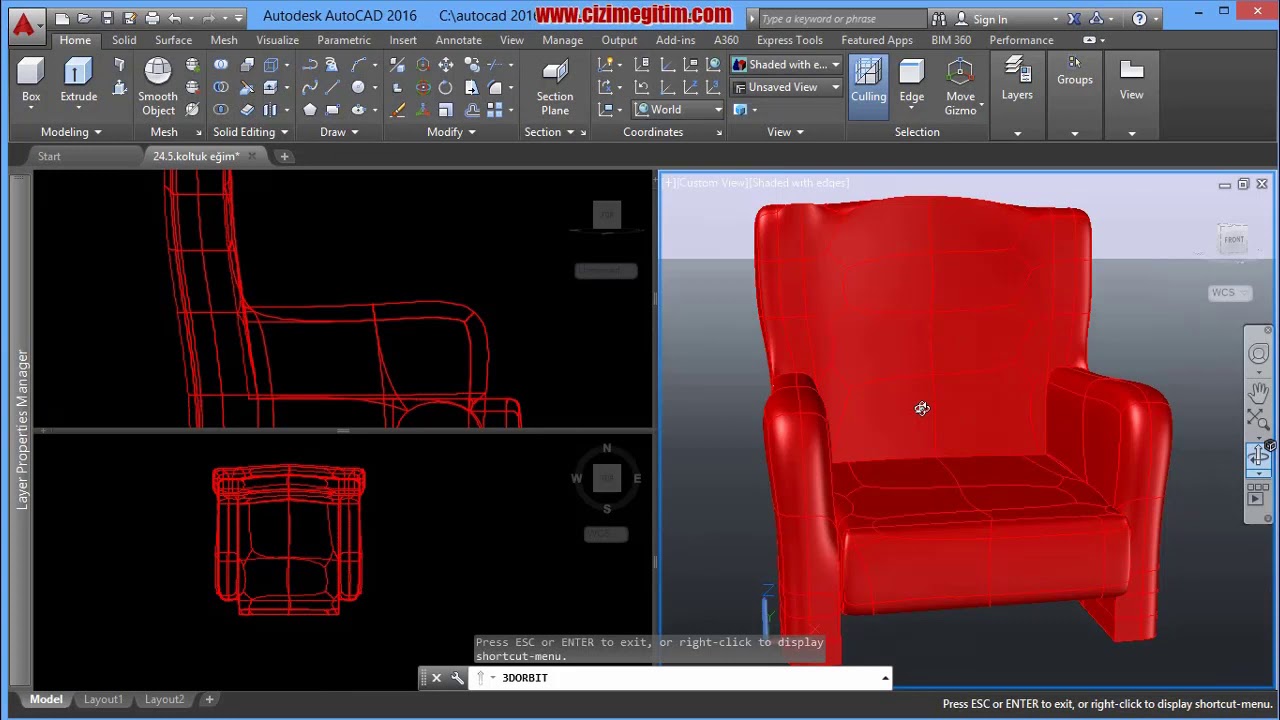Add a new drawing tab with plus button
1280x720 pixels.
pos(284,156)
